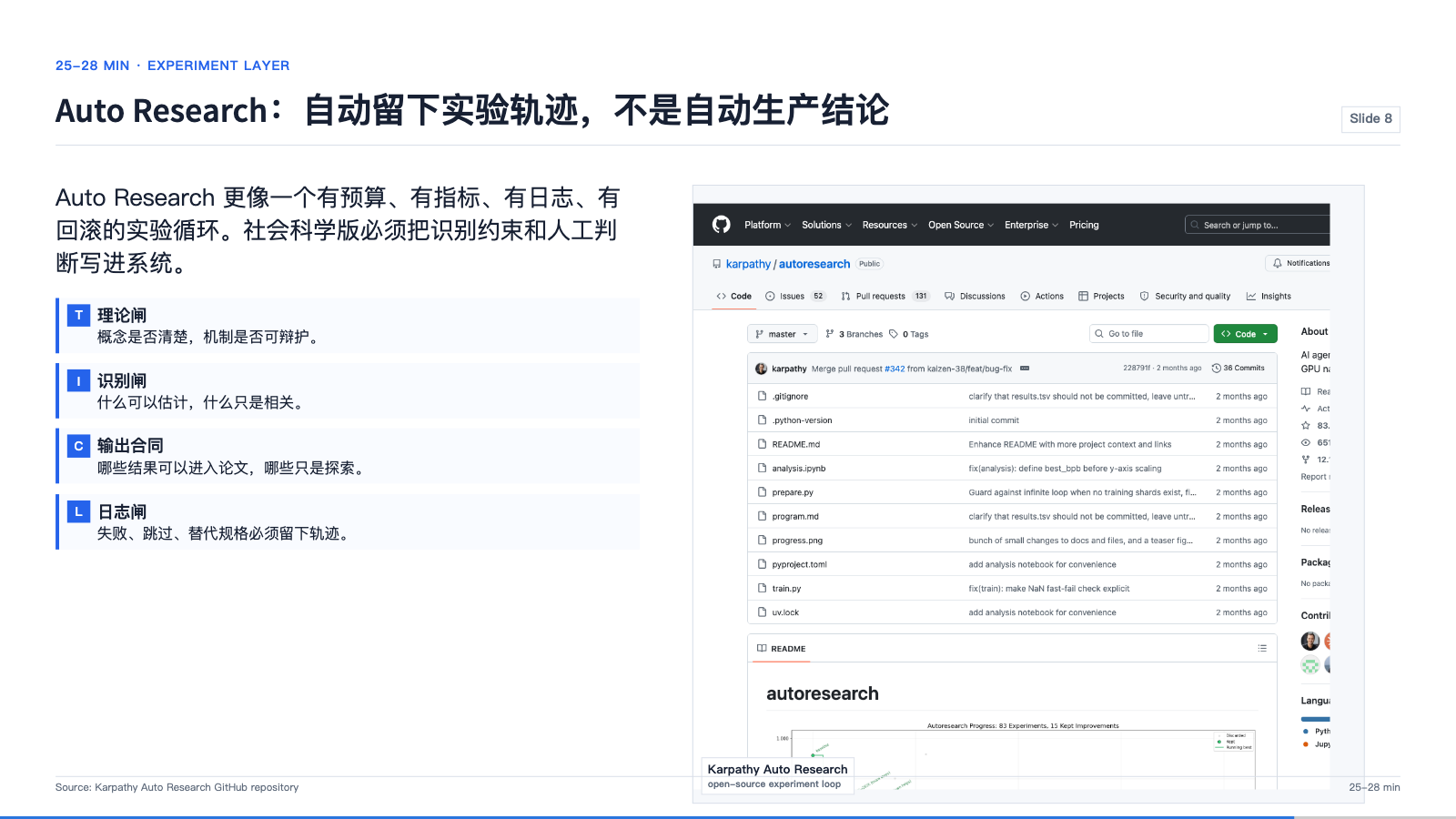Open the Open Source dropdown menu
Image resolution: width=1456 pixels, height=819 pixels.
(960, 225)
